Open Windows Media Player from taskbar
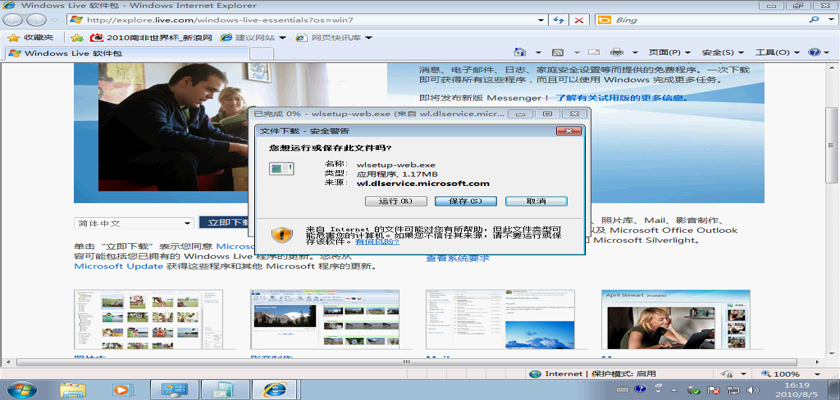This screenshot has width=840, height=400. 122,389
